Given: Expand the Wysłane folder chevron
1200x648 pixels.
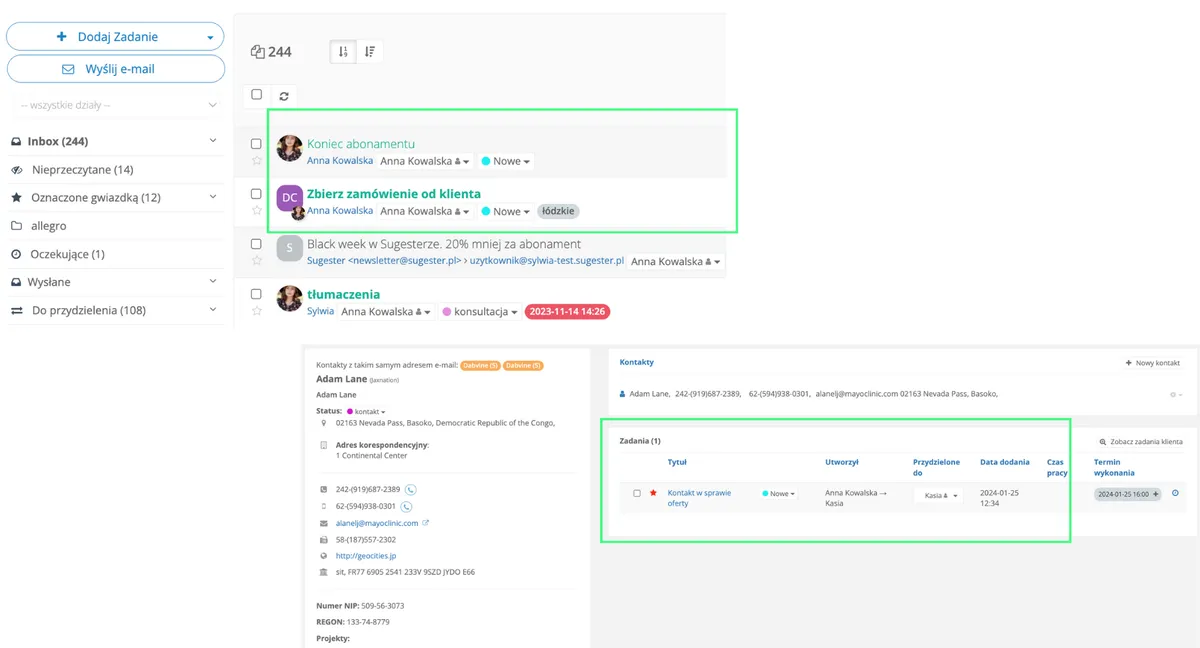Looking at the screenshot, I should click(213, 282).
